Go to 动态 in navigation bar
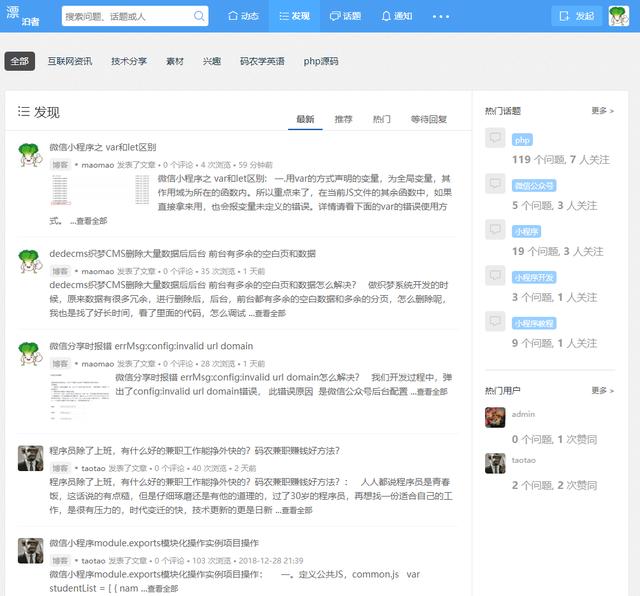Image resolution: width=640 pixels, height=596 pixels. click(x=243, y=16)
